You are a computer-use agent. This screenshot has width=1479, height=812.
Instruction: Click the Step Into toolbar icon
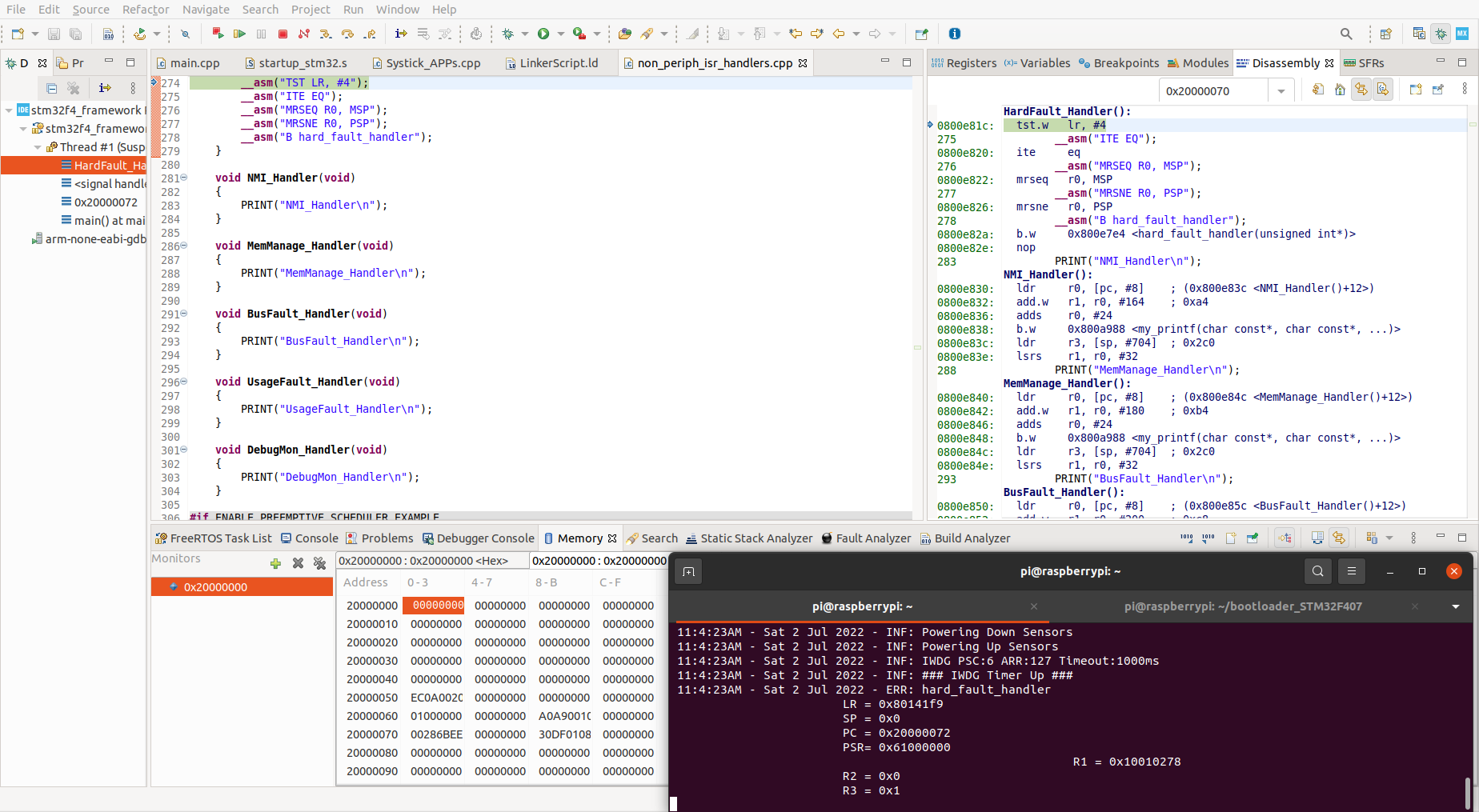(325, 34)
